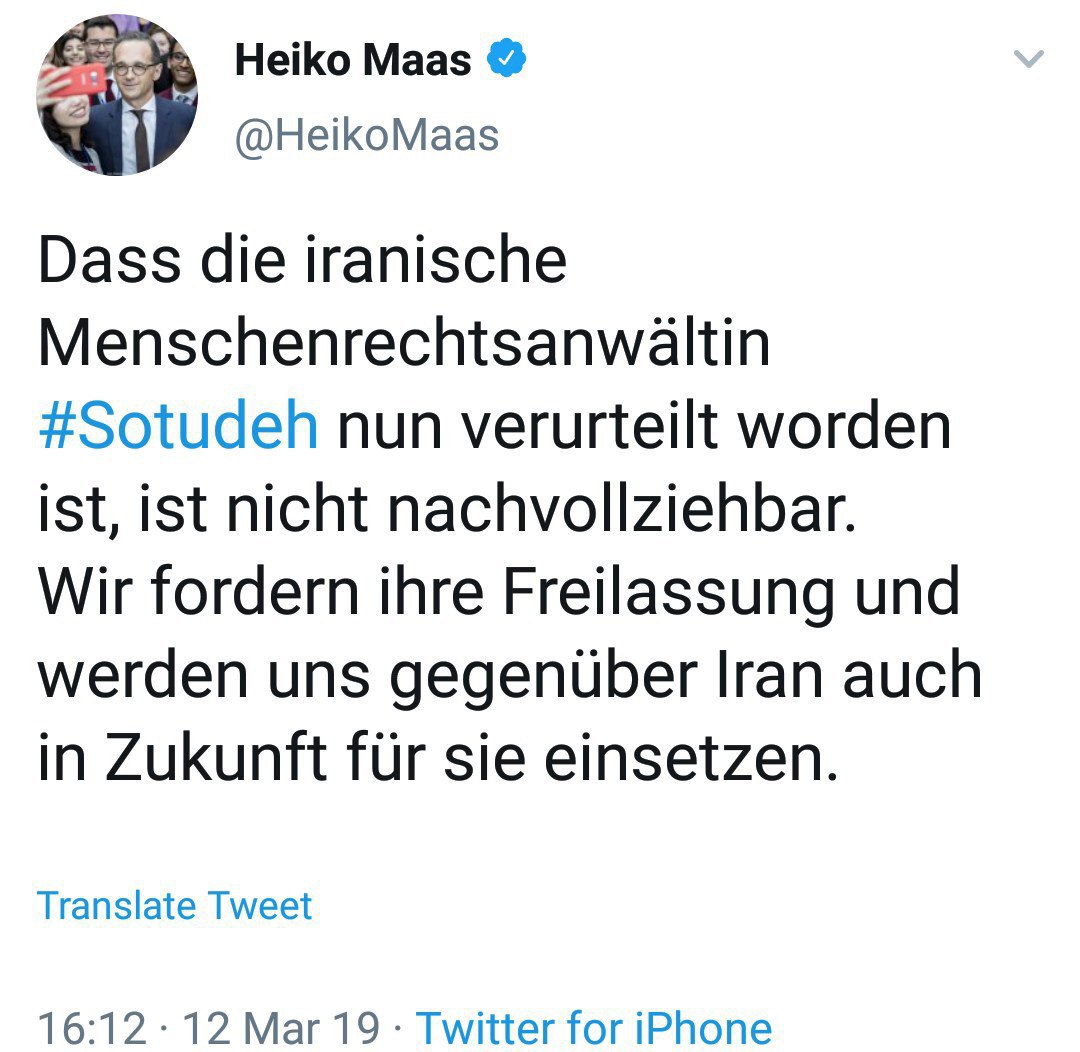Click Translate Tweet
Viewport: 1080px width, 1052px height.
pyautogui.click(x=175, y=905)
